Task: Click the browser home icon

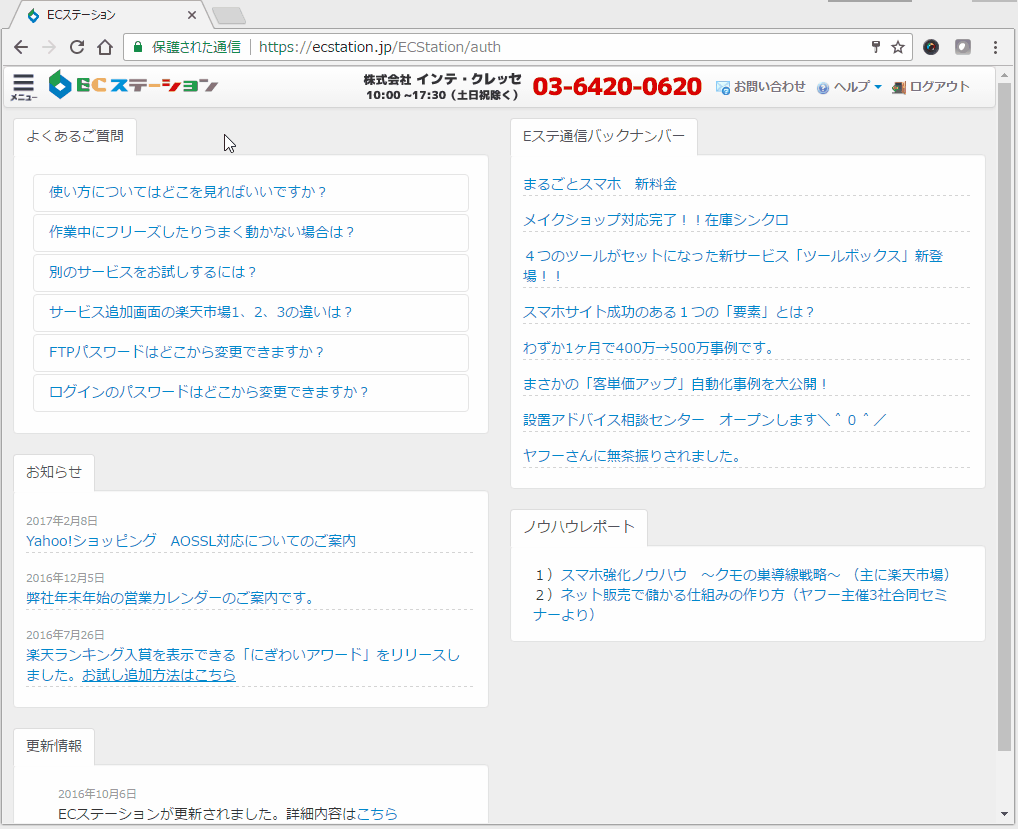Action: click(105, 47)
